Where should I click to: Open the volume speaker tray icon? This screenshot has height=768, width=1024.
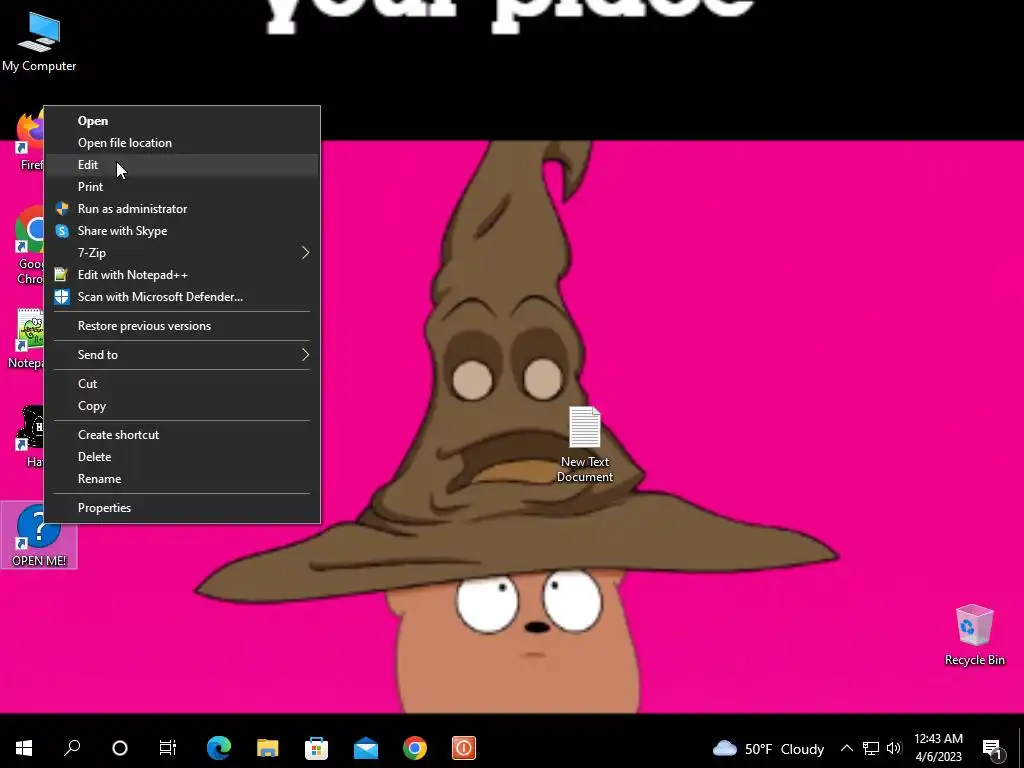point(894,748)
